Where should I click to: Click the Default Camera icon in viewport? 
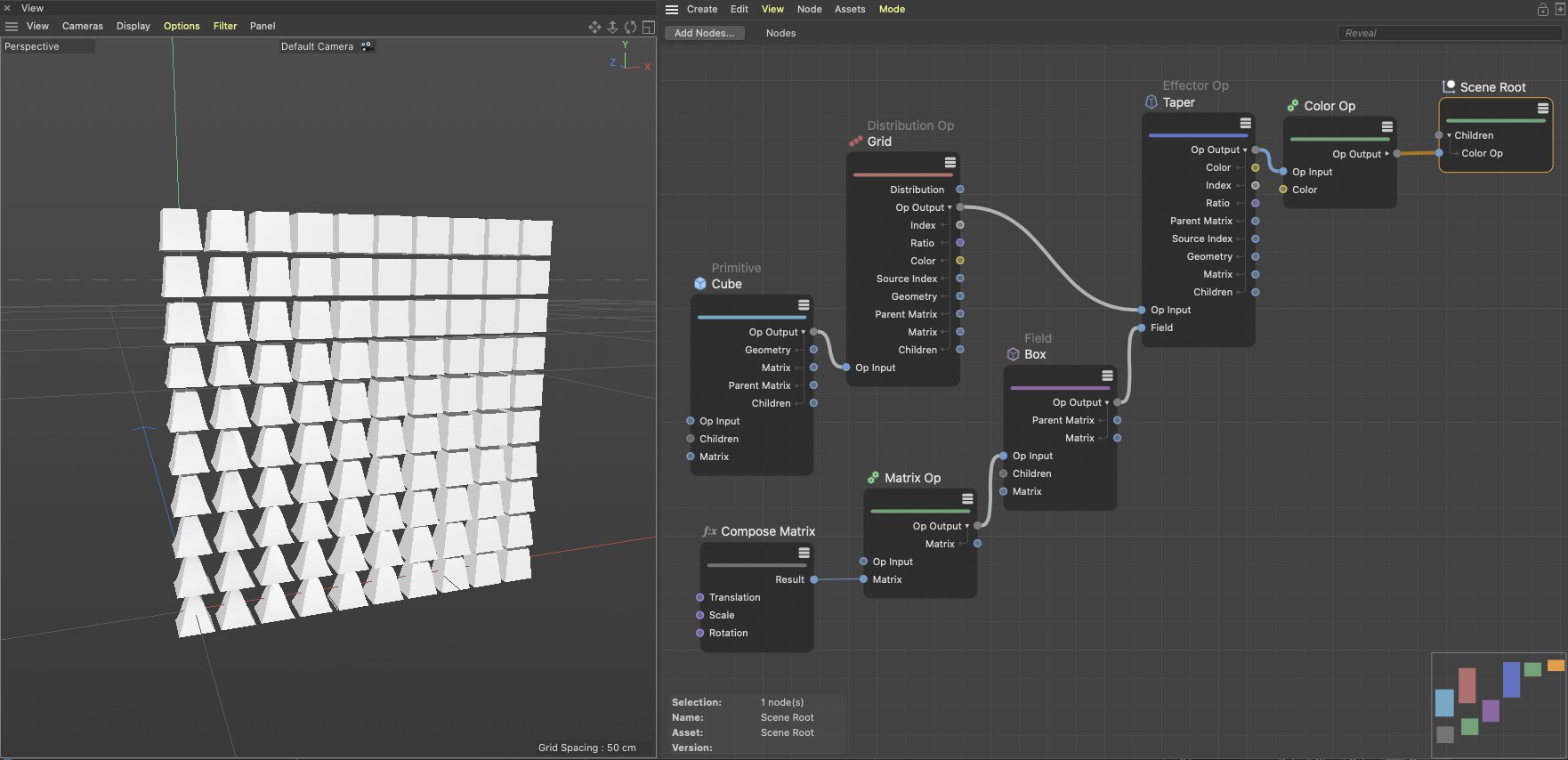coord(366,46)
